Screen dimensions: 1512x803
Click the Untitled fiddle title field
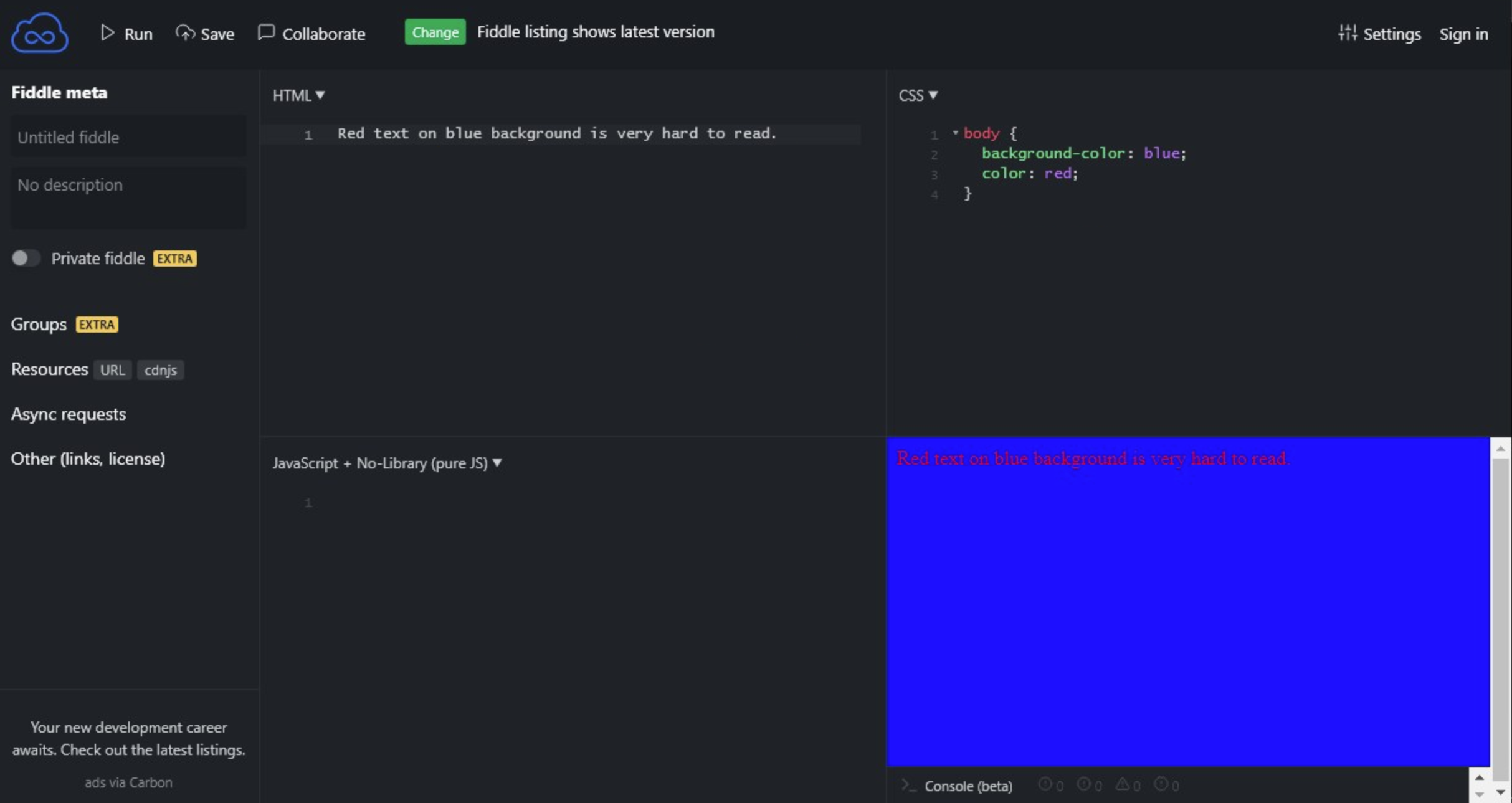pos(128,137)
